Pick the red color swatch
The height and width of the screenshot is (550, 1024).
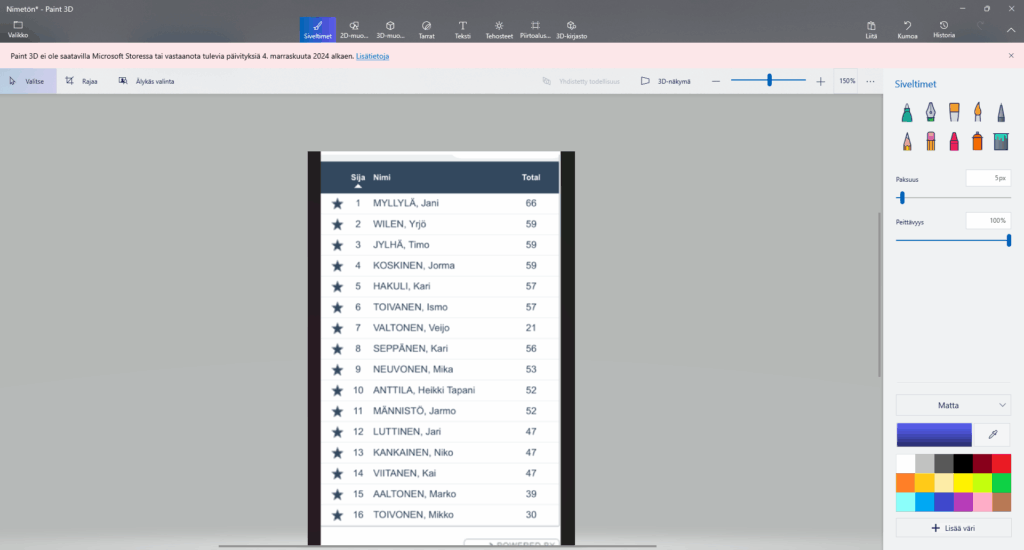pyautogui.click(x=1001, y=463)
